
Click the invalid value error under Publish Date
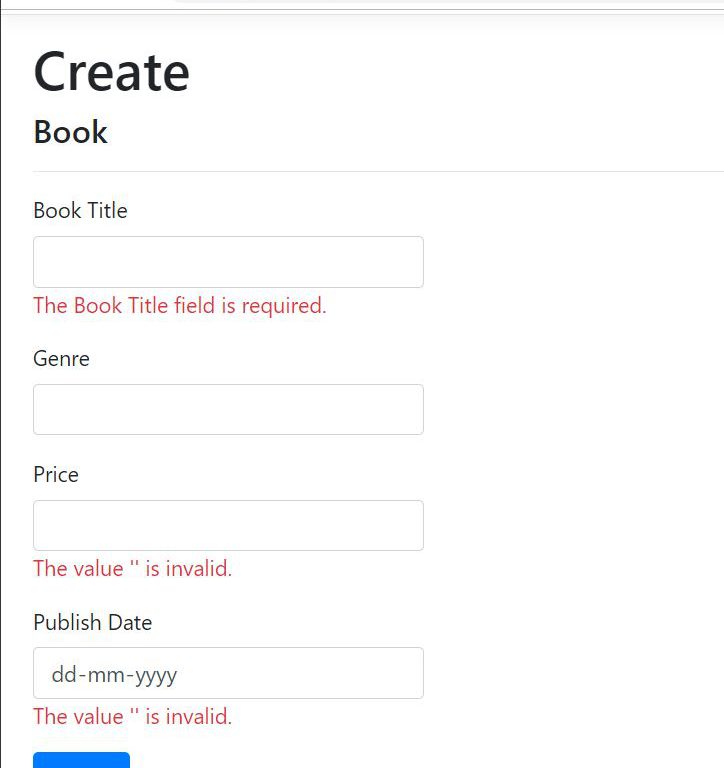[x=132, y=717]
